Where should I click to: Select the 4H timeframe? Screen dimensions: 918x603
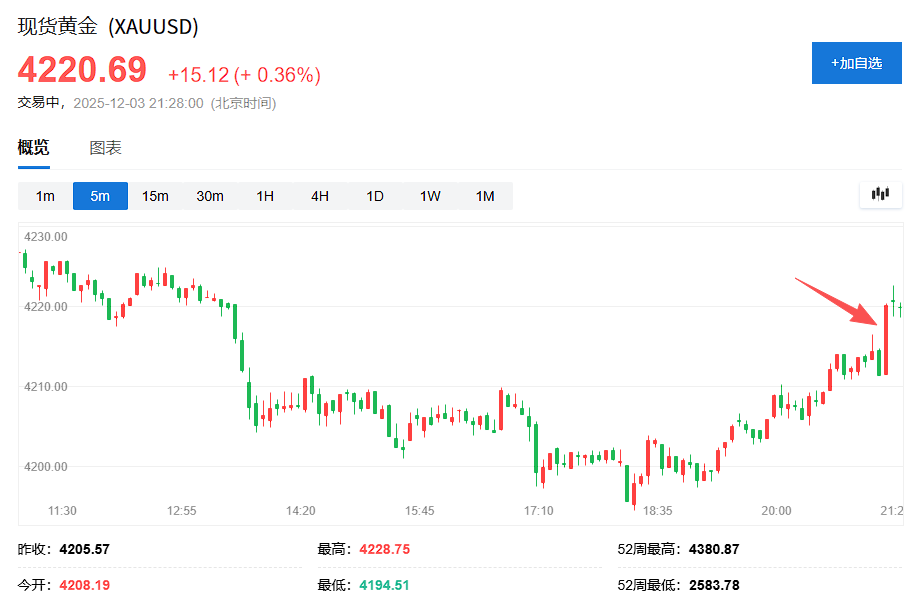[319, 196]
